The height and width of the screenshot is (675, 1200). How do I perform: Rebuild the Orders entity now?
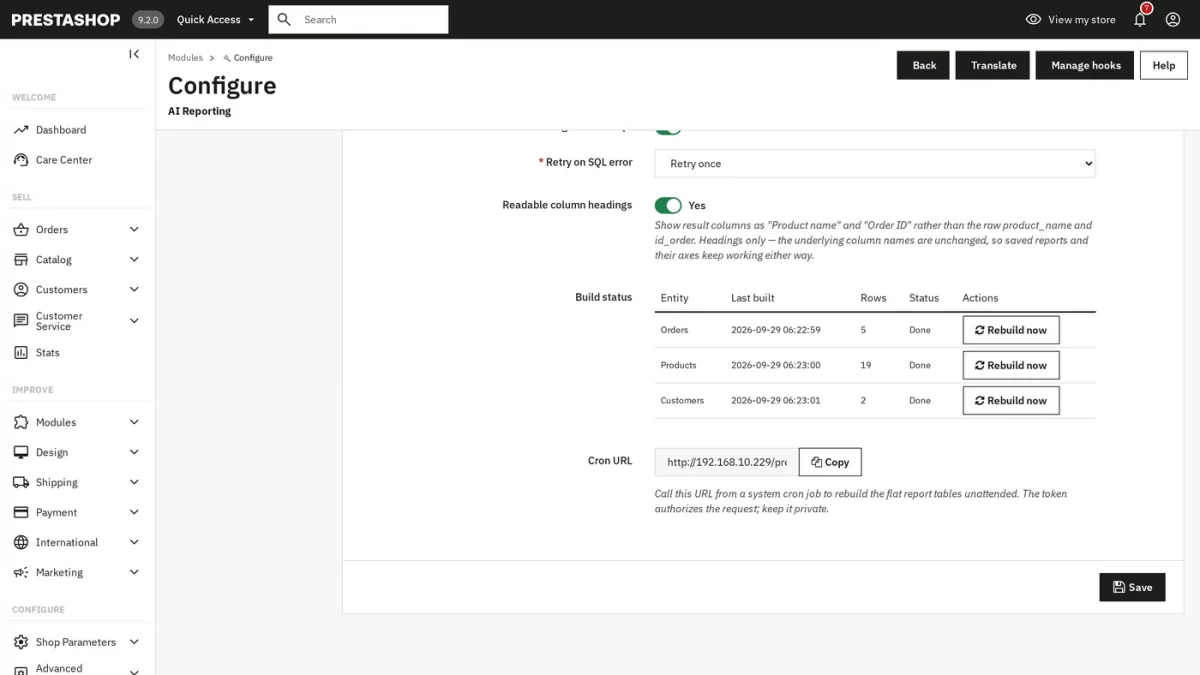click(1011, 330)
